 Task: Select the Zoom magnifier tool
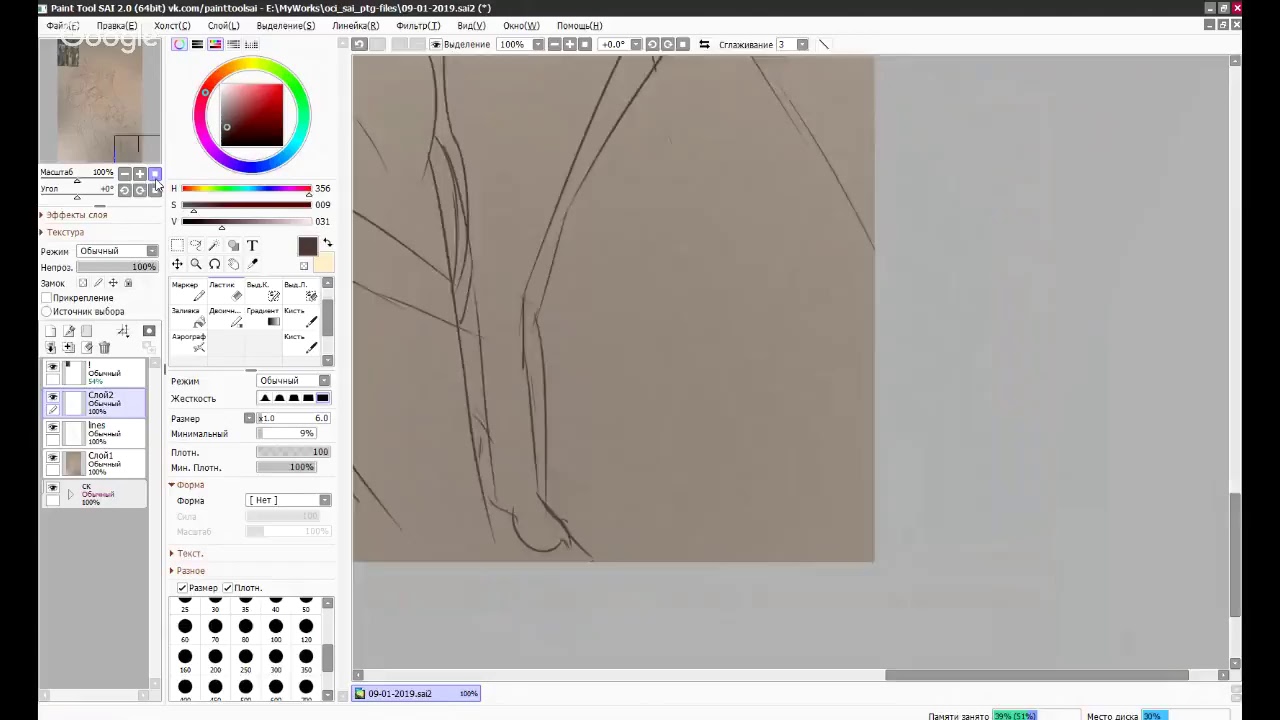196,264
